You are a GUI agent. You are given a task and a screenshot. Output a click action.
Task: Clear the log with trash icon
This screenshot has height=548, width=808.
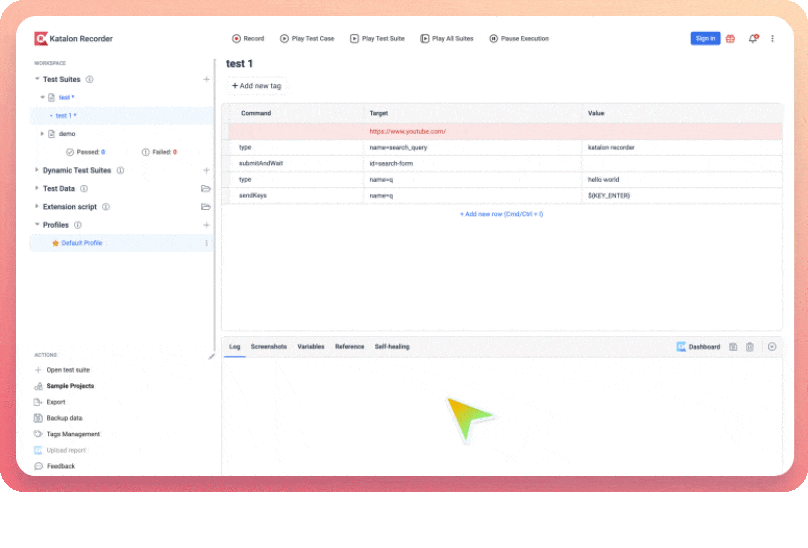click(x=750, y=347)
